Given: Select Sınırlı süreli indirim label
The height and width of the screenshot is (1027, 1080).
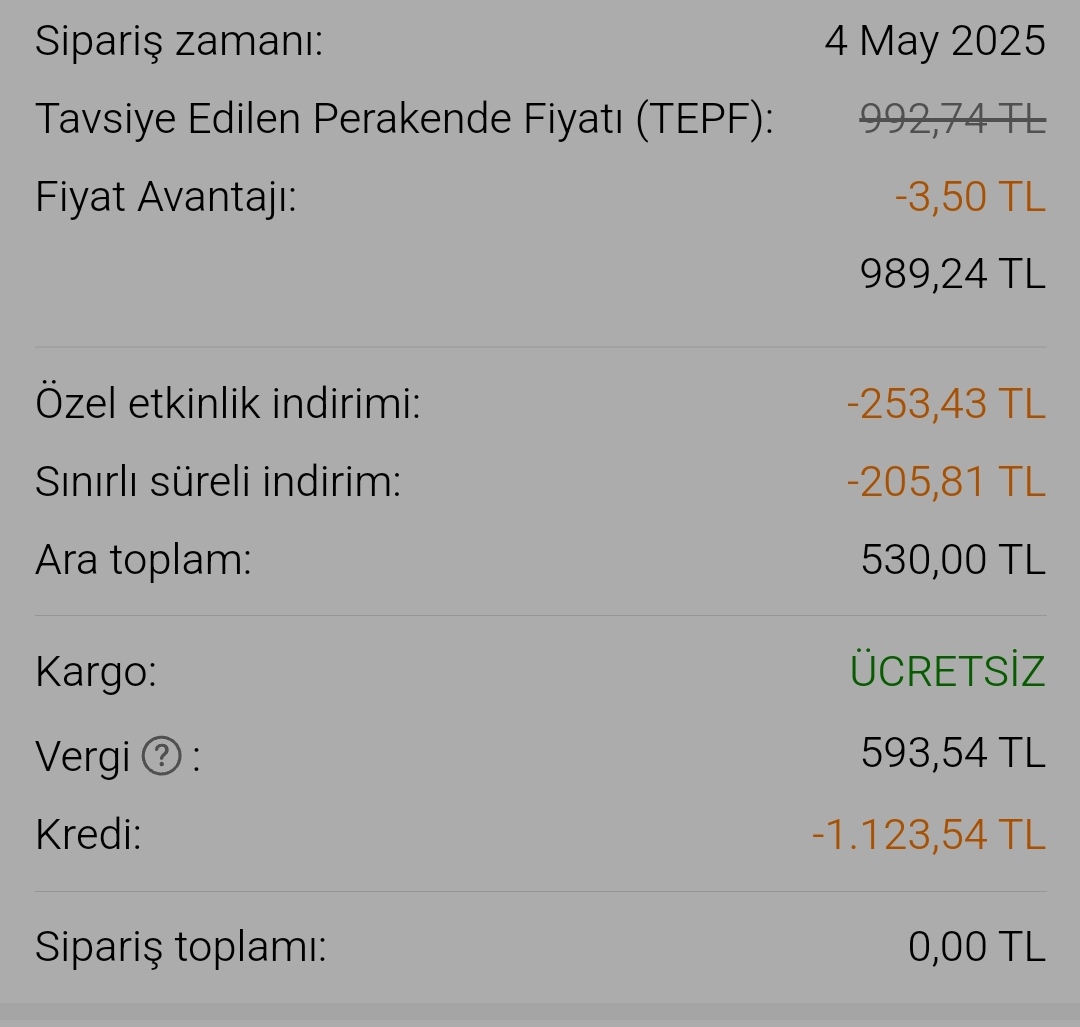Looking at the screenshot, I should [218, 481].
